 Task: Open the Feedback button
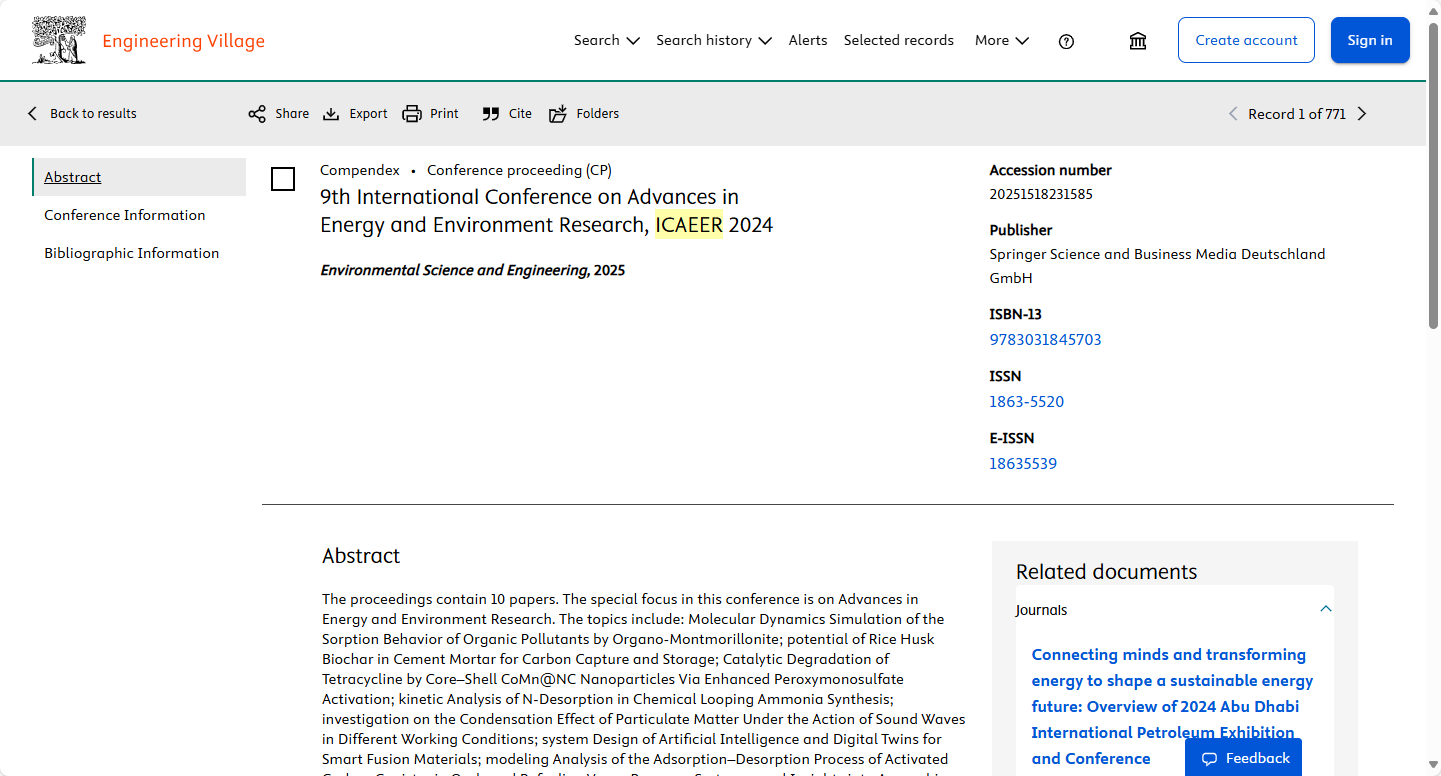click(x=1243, y=758)
